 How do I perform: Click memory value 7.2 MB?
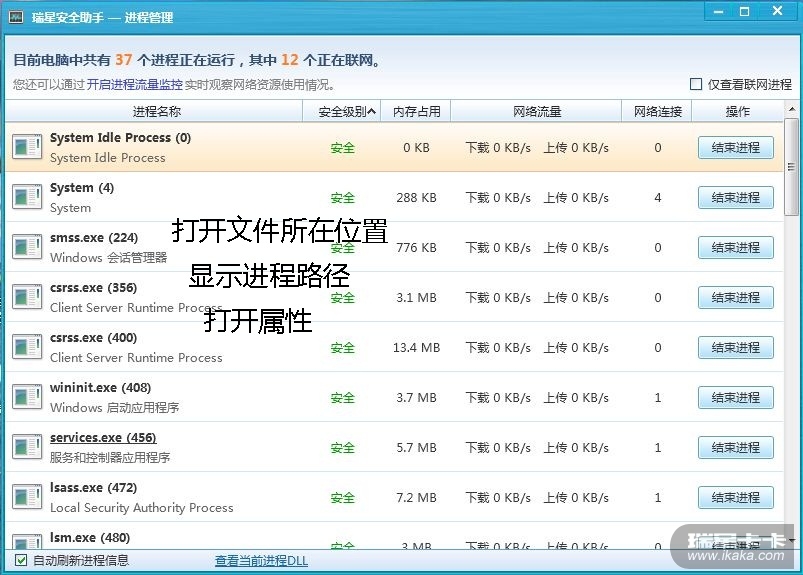pos(416,498)
